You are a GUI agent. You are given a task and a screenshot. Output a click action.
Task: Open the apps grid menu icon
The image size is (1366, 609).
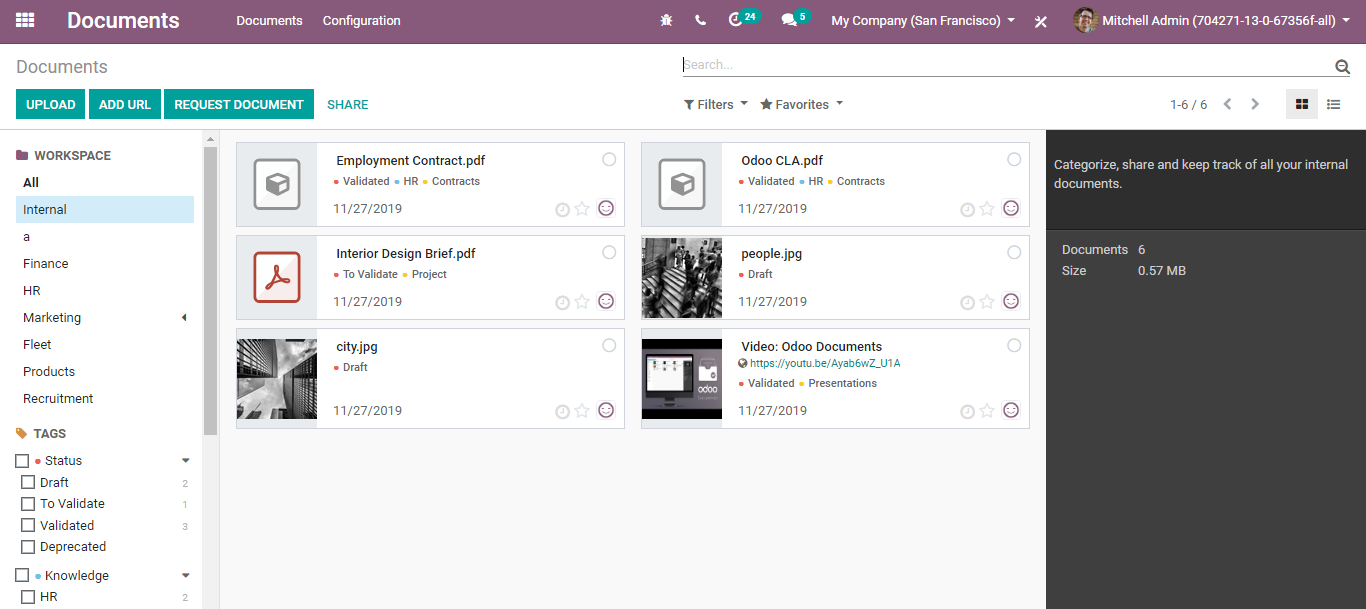tap(25, 20)
